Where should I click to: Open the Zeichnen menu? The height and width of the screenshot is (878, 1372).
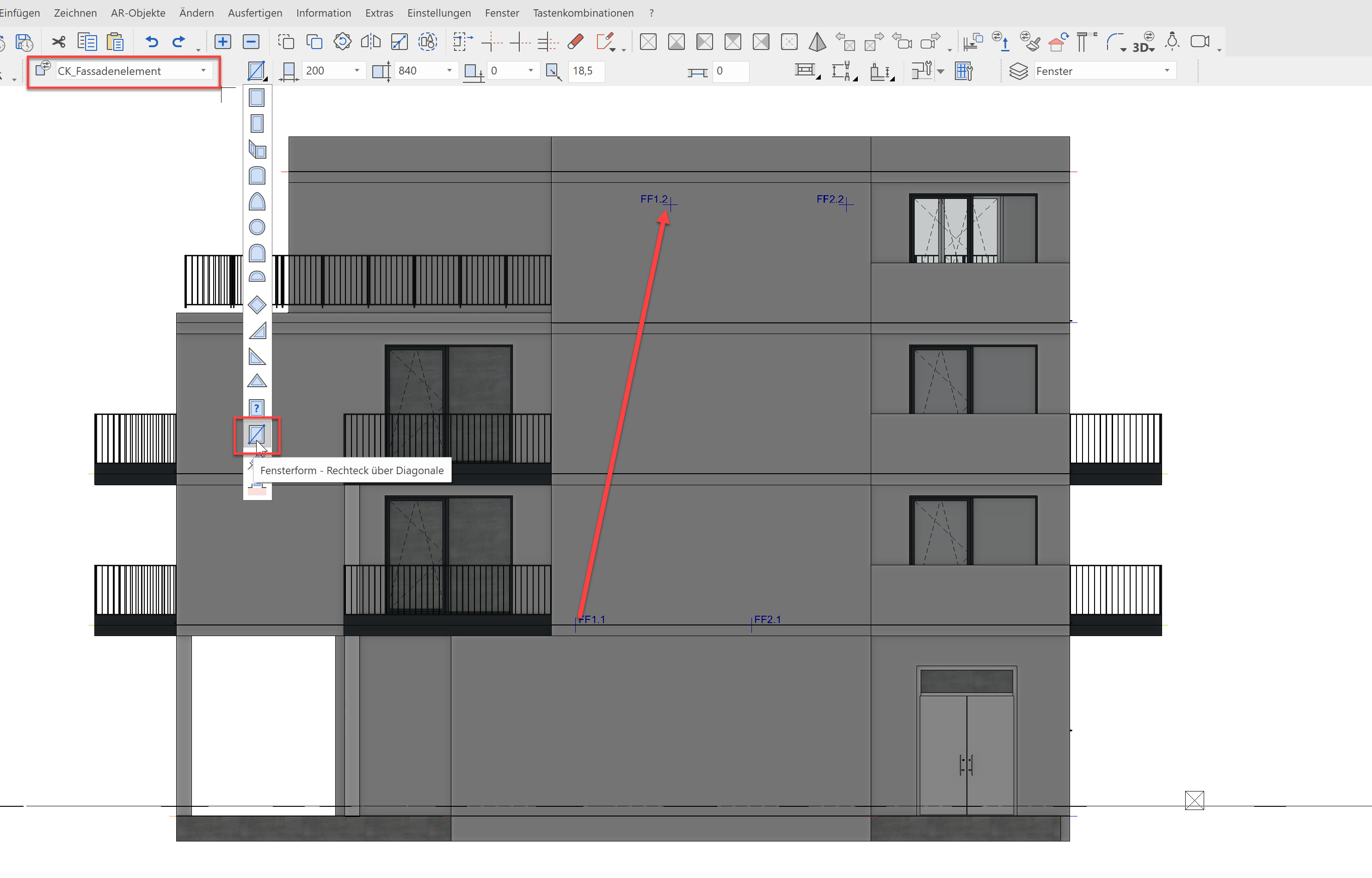point(75,12)
